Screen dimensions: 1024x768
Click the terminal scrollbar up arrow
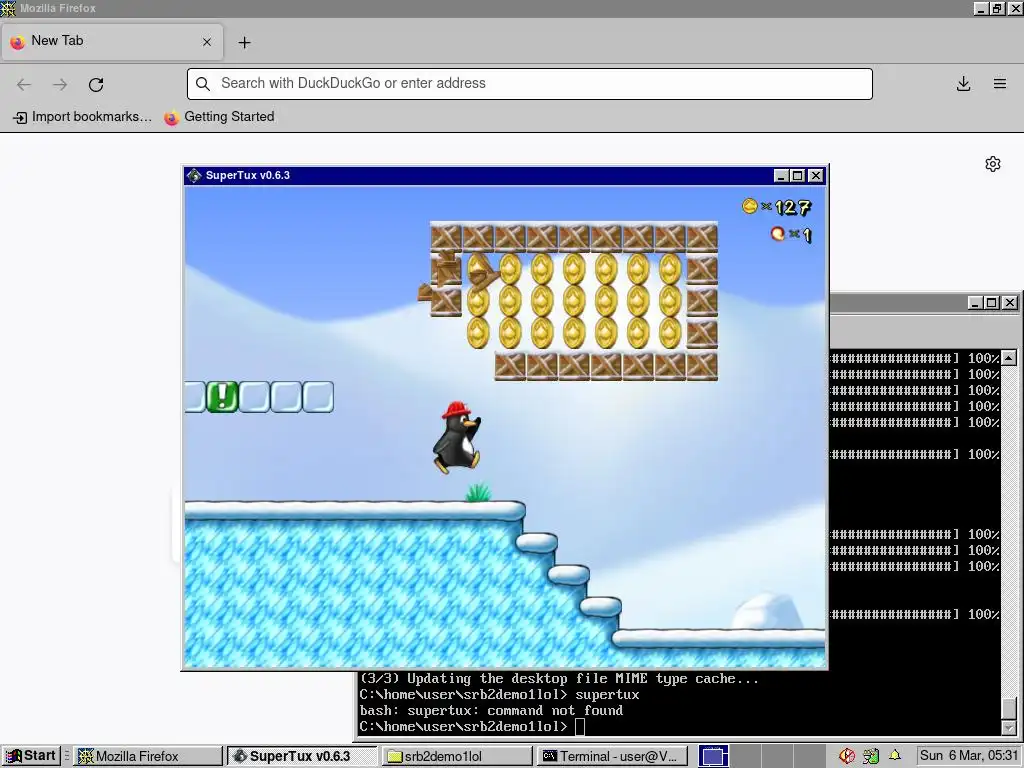(1009, 358)
